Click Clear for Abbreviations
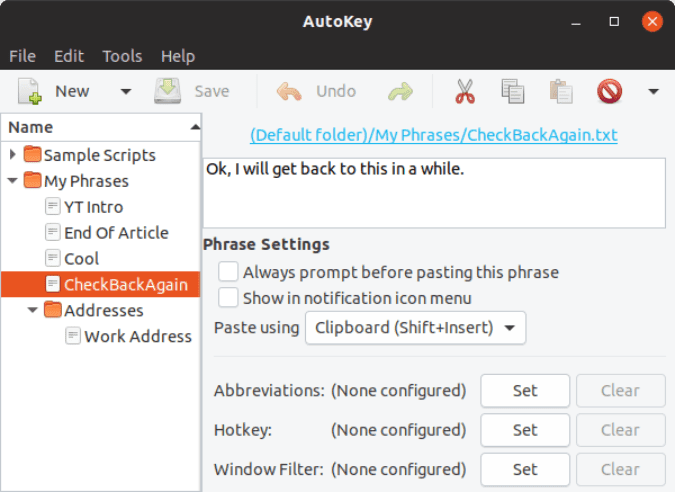 coord(620,390)
